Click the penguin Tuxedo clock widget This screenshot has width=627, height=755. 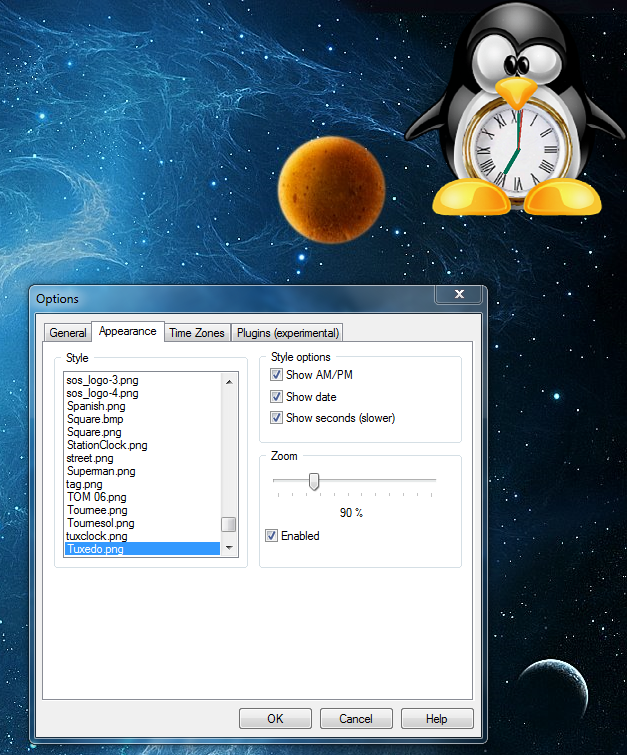click(x=515, y=111)
